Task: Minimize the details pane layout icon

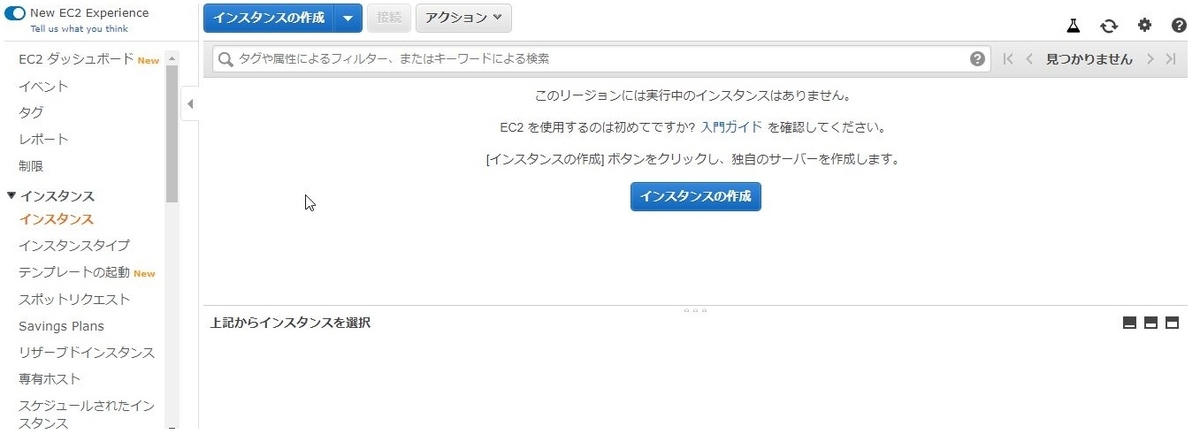Action: pos(1129,323)
